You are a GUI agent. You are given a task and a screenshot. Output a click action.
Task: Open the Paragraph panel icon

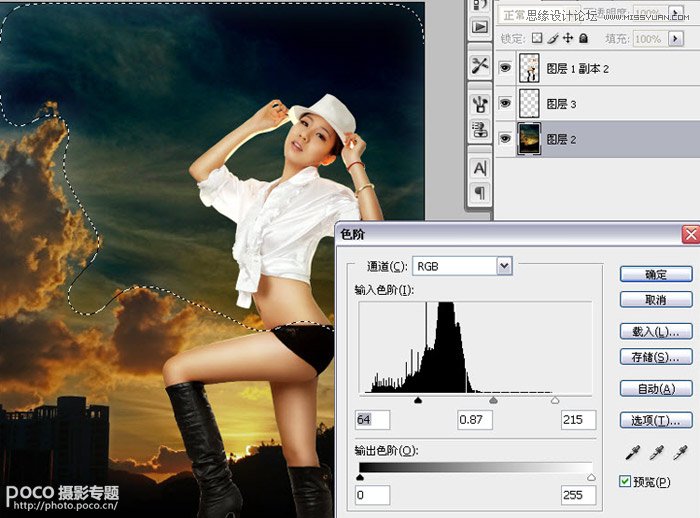[480, 193]
